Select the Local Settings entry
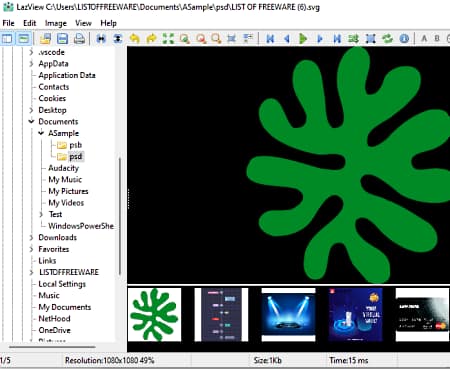The image size is (450, 369). pos(62,284)
